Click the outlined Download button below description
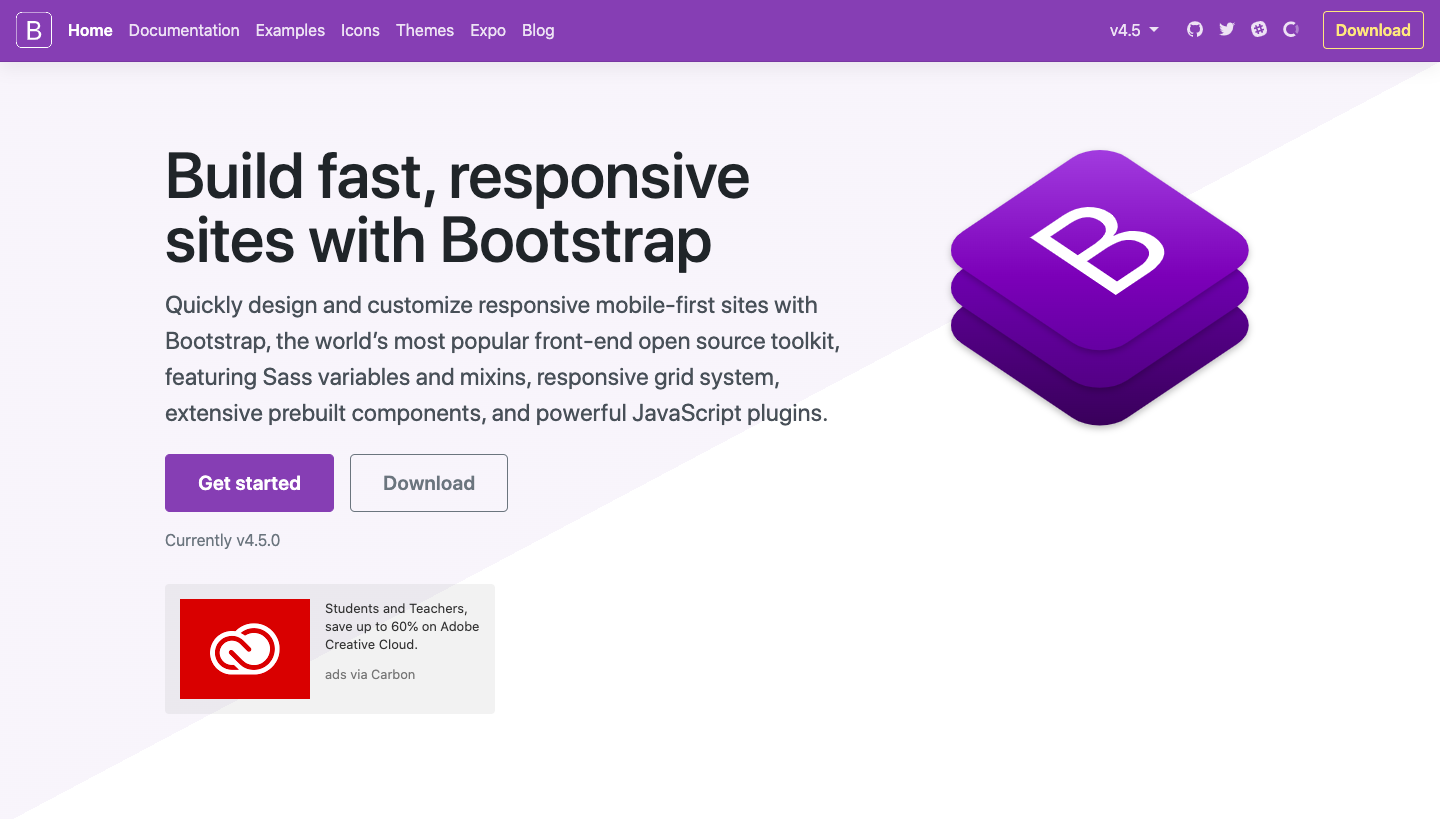Viewport: 1440px width, 819px height. [x=429, y=483]
